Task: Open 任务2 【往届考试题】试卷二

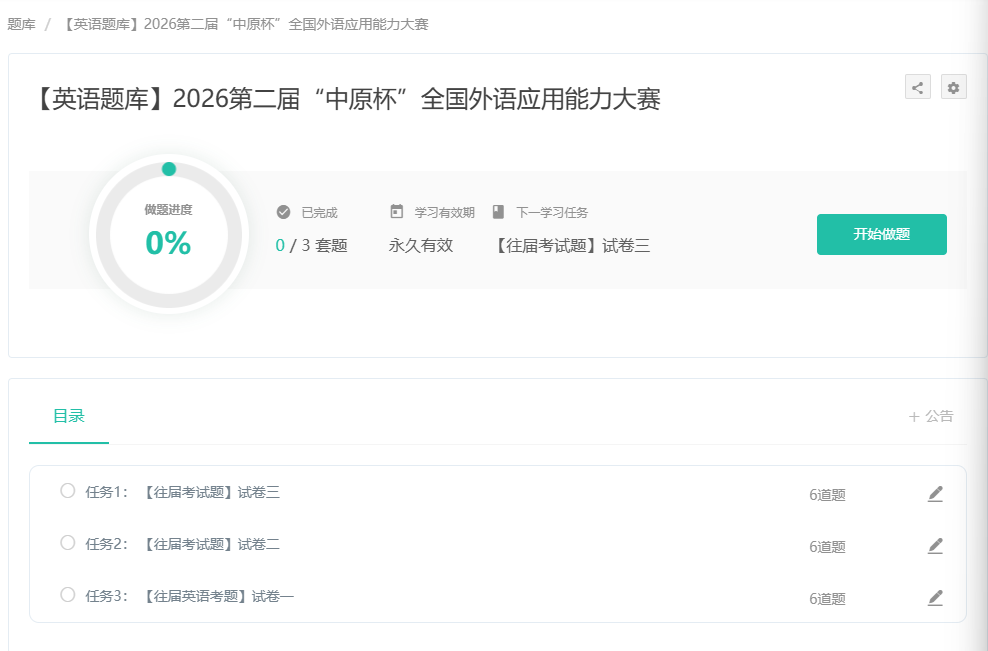Action: click(x=211, y=544)
